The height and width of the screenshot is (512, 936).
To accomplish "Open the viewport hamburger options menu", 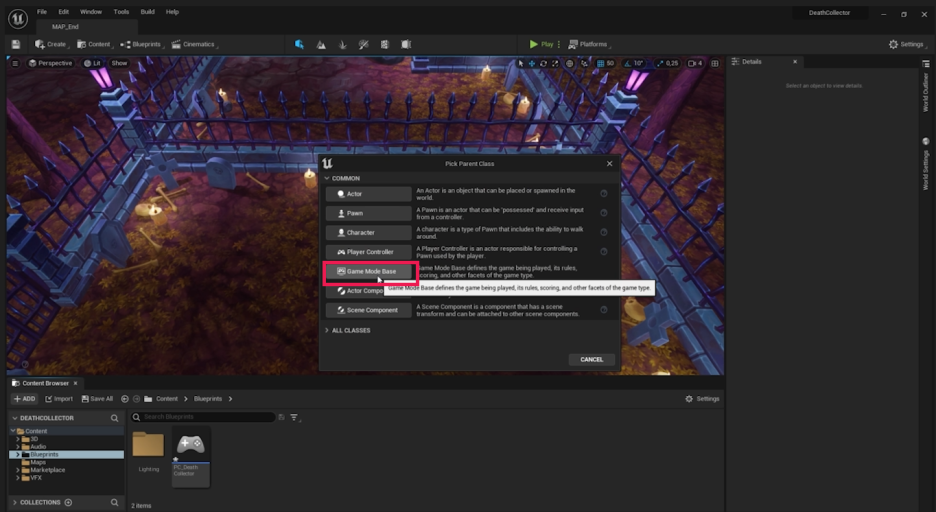I will 15,63.
